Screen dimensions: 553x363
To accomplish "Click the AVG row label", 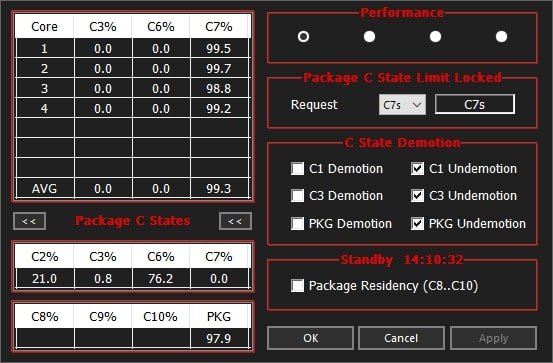I will (x=44, y=188).
